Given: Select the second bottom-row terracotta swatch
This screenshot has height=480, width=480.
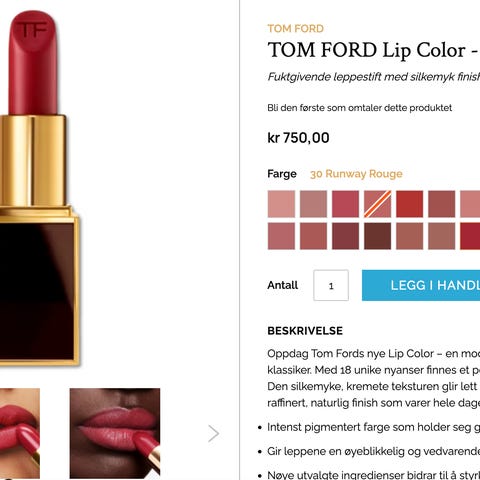Looking at the screenshot, I should (313, 236).
